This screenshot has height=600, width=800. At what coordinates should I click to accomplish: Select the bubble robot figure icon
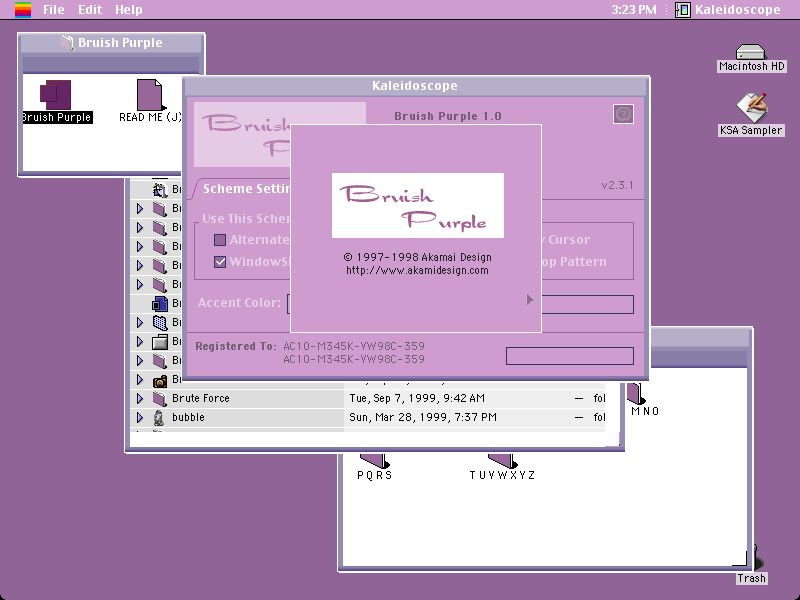[x=159, y=418]
